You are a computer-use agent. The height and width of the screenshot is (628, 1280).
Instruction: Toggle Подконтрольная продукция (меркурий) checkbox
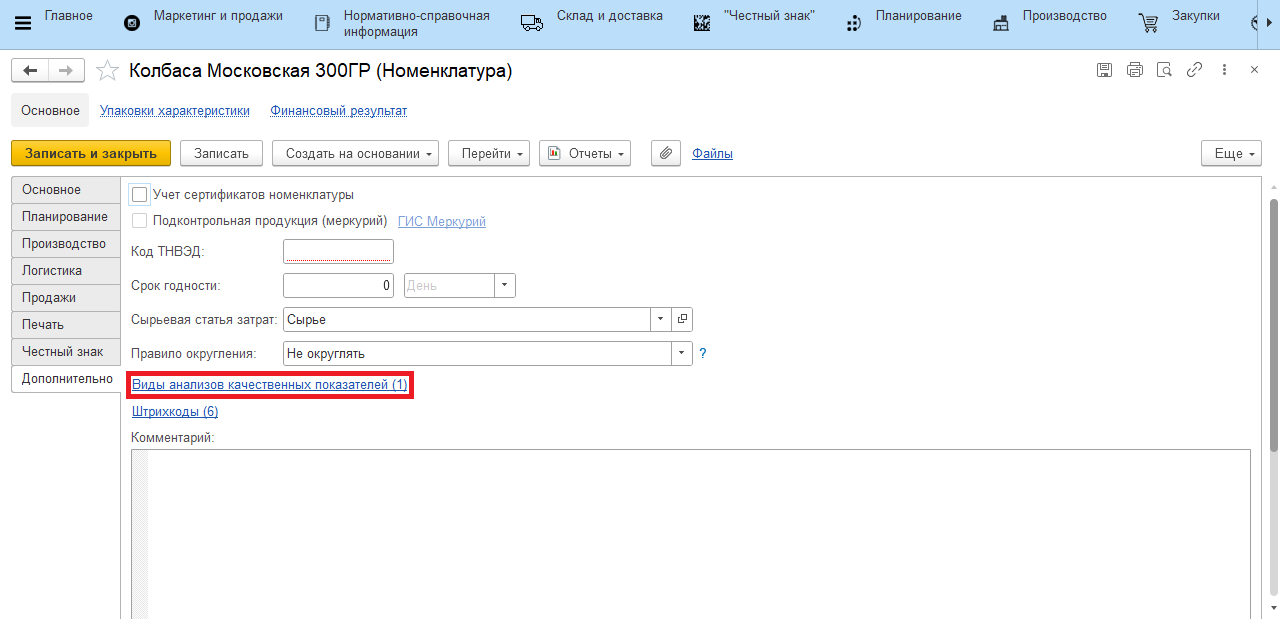tap(140, 221)
